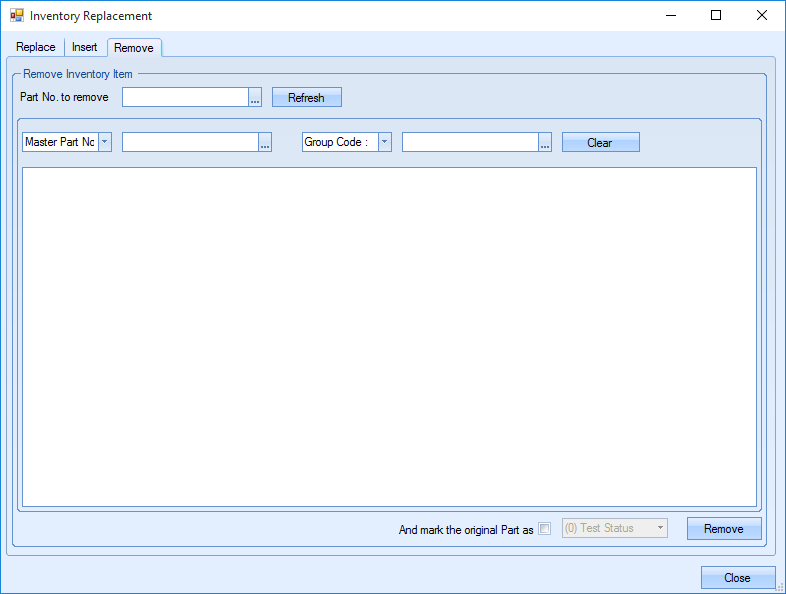Focus the Part No. to remove field
The height and width of the screenshot is (594, 786).
(x=185, y=97)
